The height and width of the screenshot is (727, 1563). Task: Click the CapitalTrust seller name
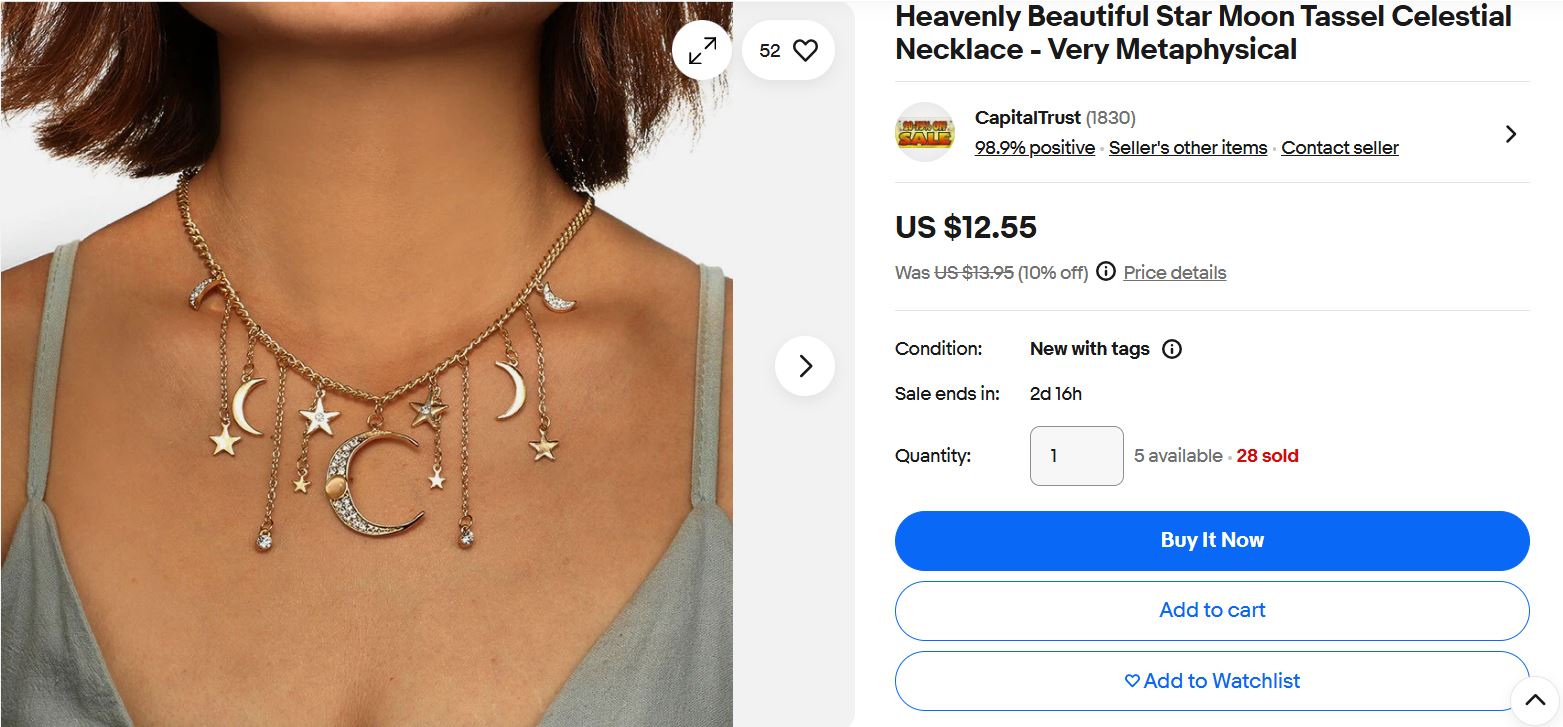tap(1027, 118)
